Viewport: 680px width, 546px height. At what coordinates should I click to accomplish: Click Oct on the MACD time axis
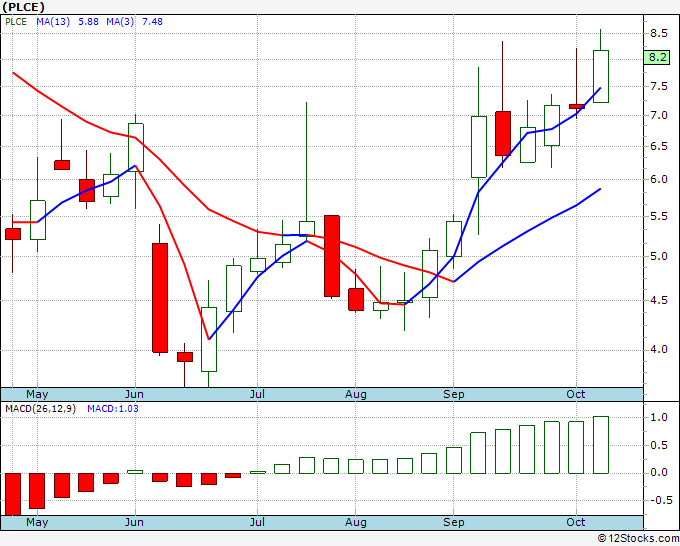(576, 523)
